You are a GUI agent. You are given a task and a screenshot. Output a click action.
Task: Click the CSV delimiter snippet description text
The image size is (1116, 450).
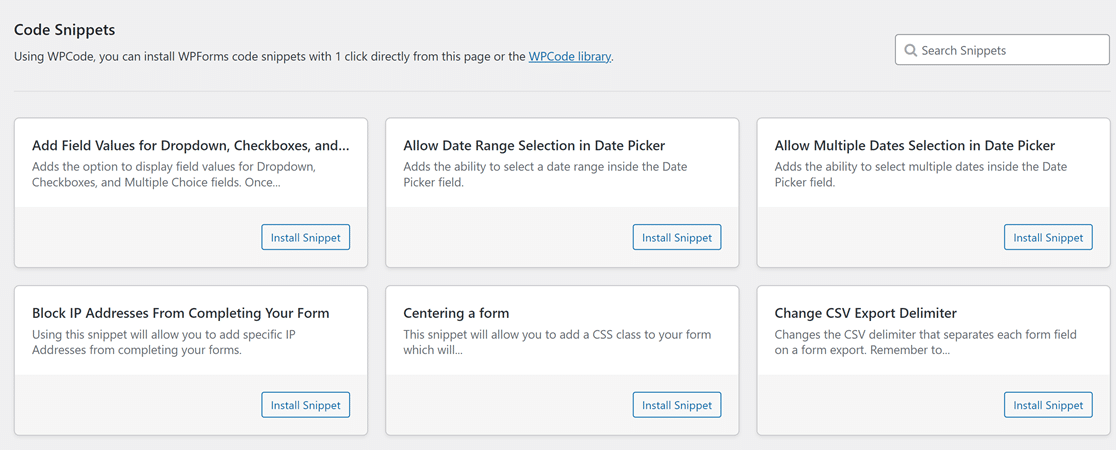[925, 342]
